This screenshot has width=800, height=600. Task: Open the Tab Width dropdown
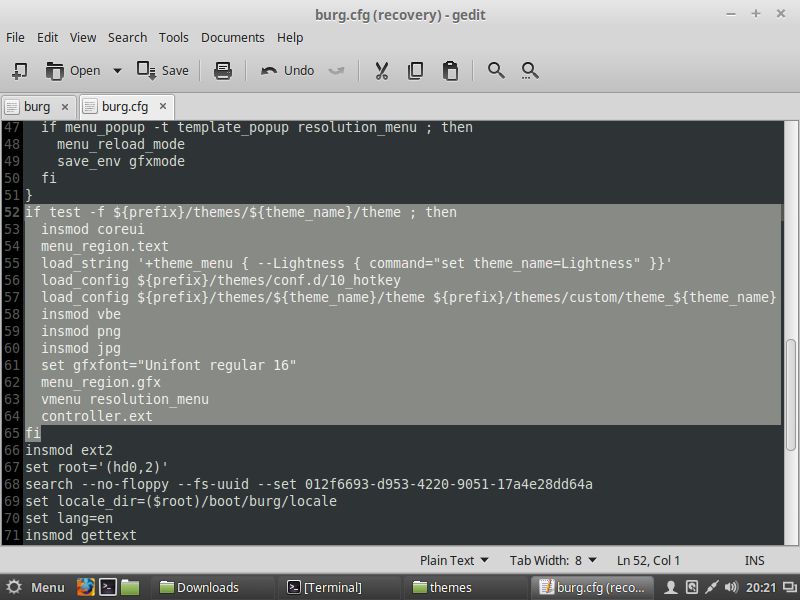tap(553, 560)
